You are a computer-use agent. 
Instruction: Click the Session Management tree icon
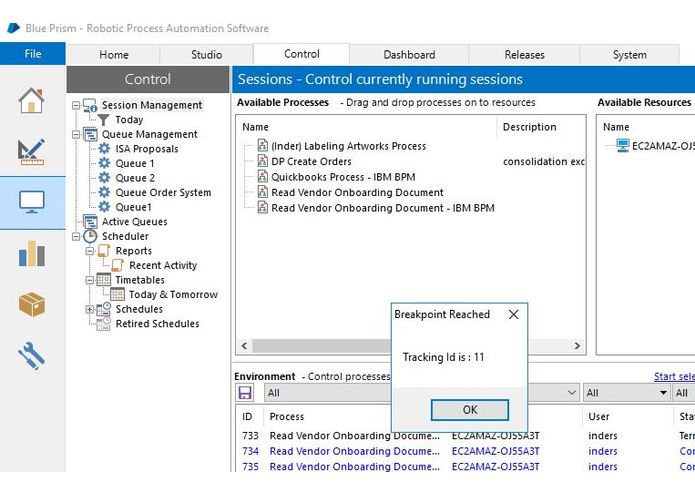(90, 105)
